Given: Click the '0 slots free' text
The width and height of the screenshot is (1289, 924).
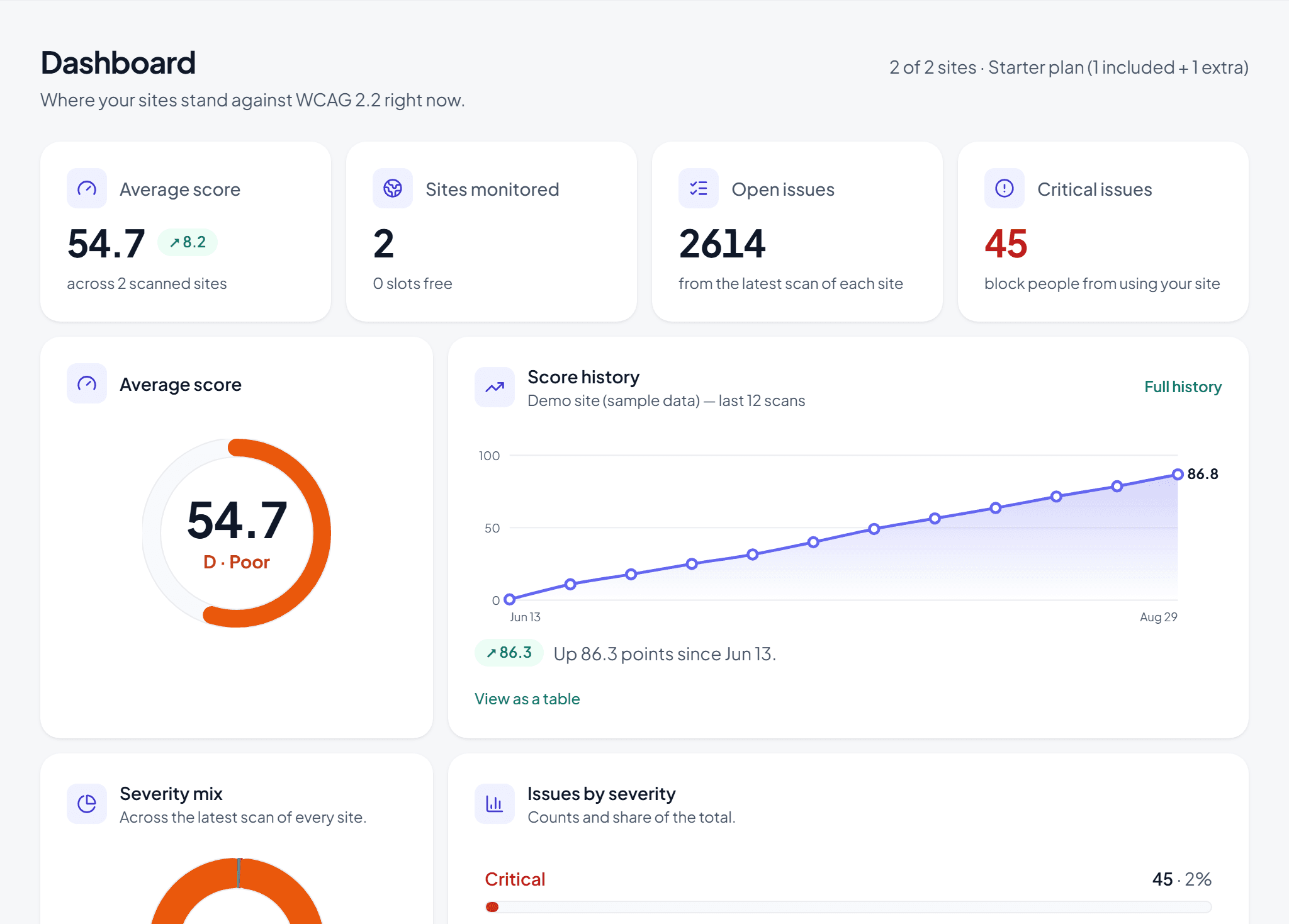Looking at the screenshot, I should [412, 284].
